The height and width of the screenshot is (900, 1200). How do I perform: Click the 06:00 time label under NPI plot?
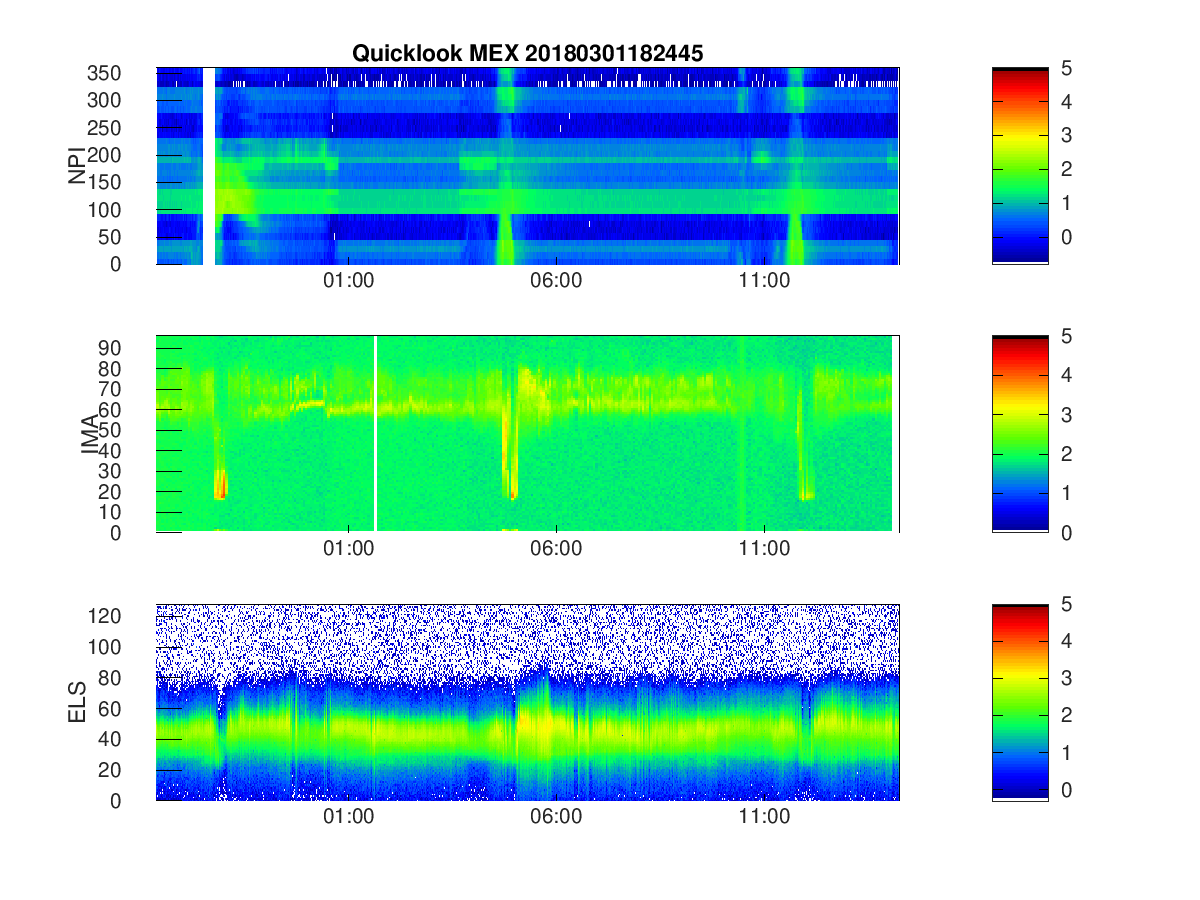[556, 281]
